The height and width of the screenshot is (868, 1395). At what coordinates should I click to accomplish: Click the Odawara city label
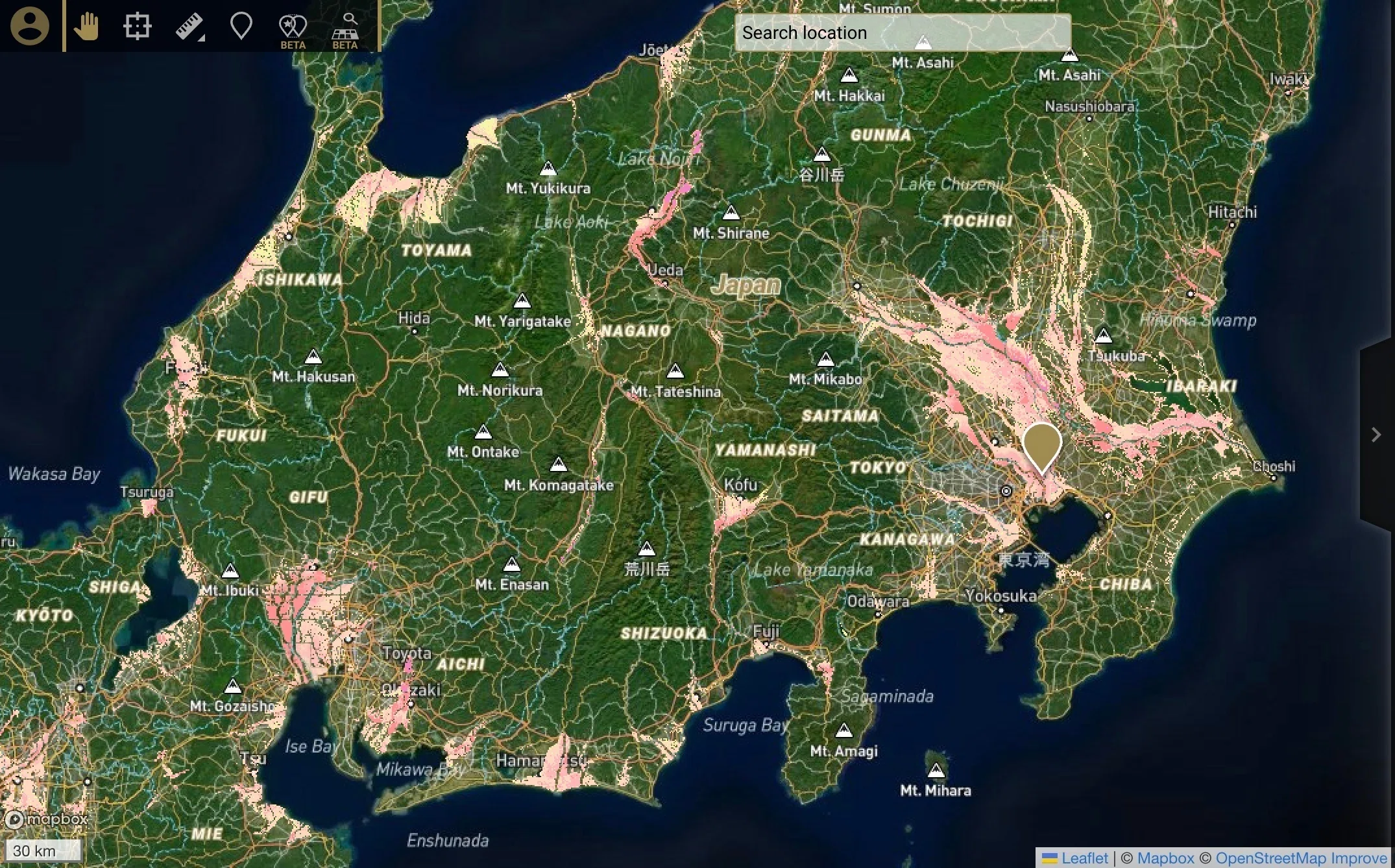879,601
